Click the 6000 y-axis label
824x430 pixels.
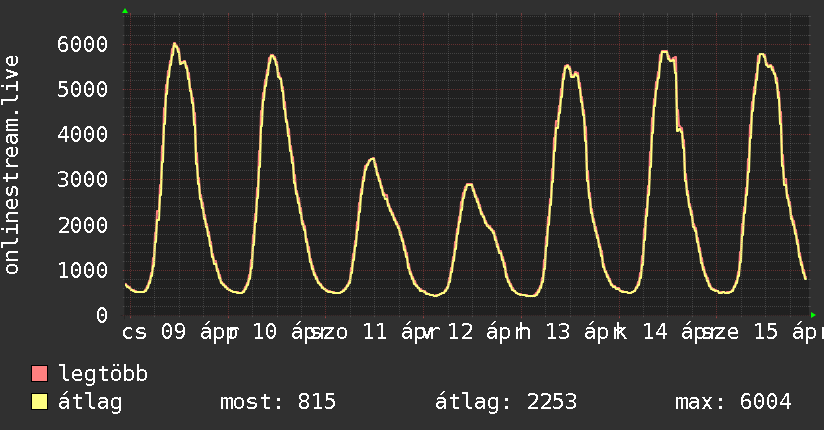click(83, 44)
